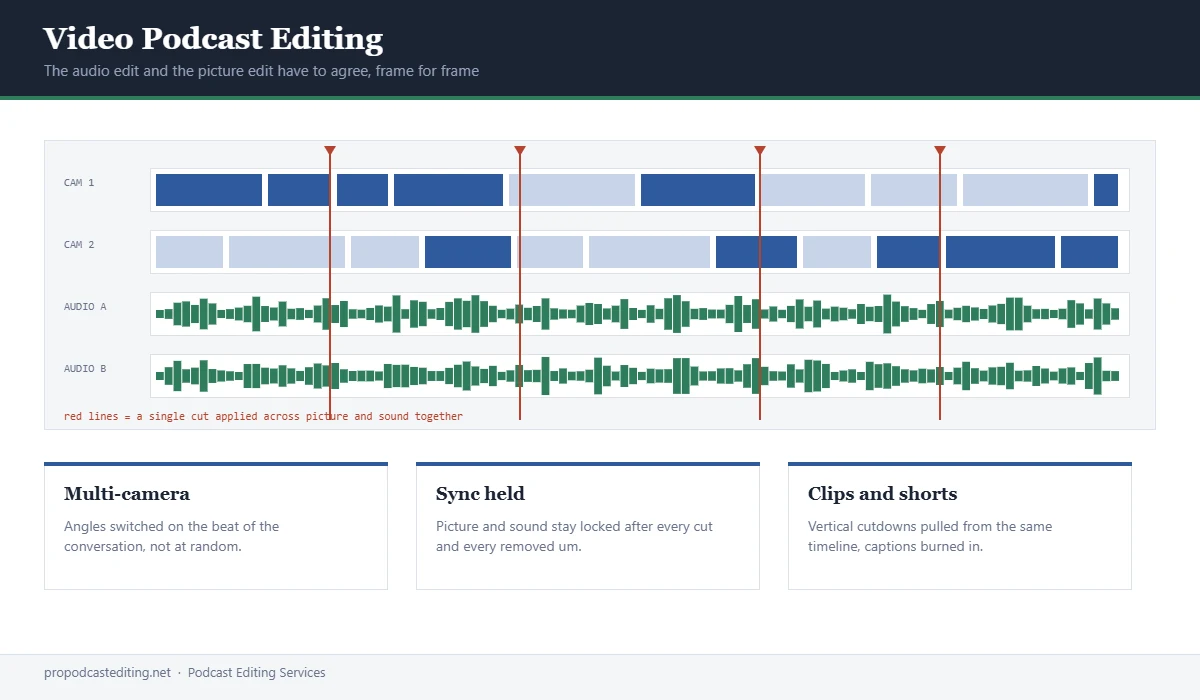1200x700 pixels.
Task: Select the first light clip in CAM 2 track
Action: click(189, 252)
